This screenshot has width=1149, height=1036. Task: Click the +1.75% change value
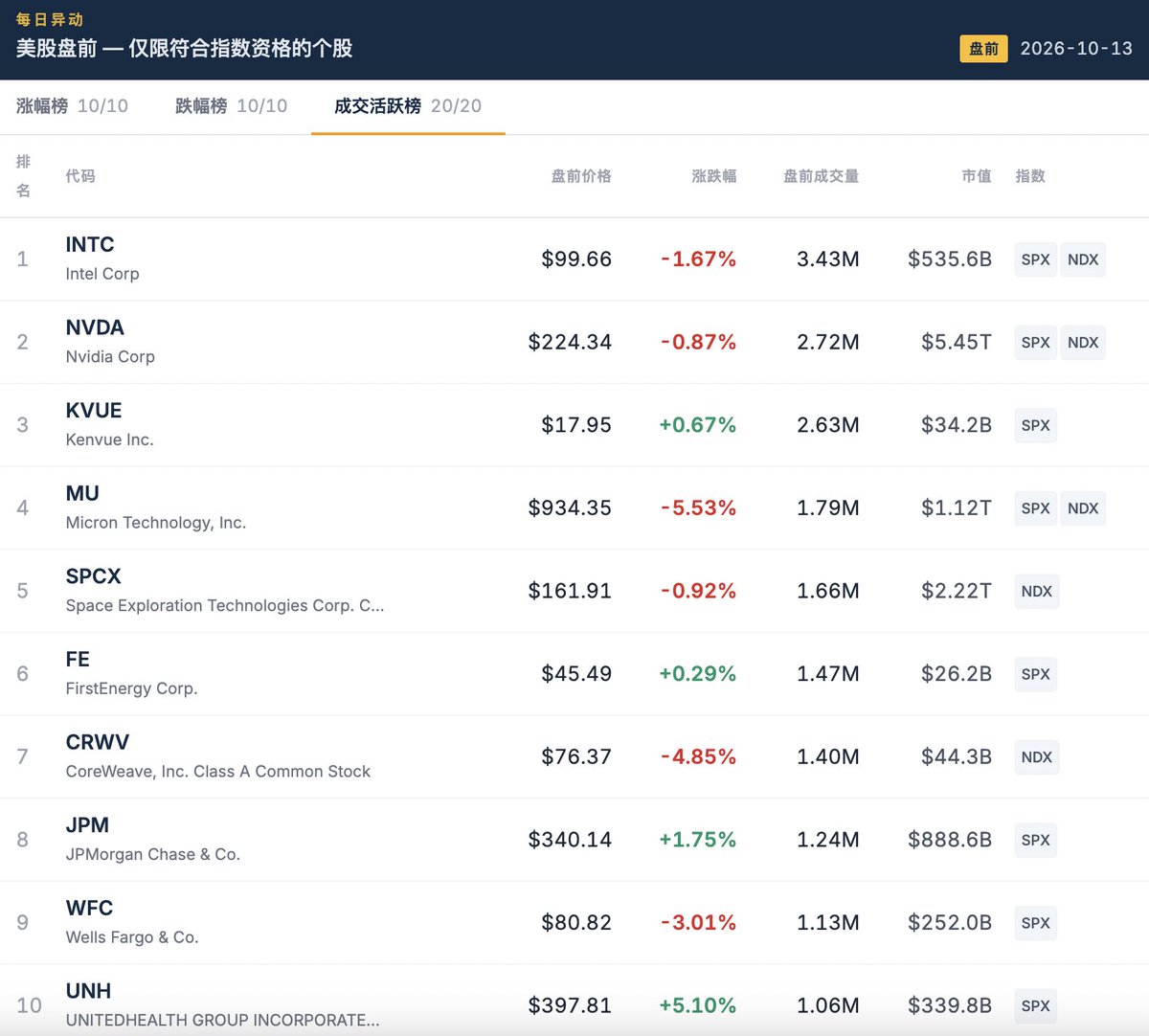pyautogui.click(x=698, y=840)
